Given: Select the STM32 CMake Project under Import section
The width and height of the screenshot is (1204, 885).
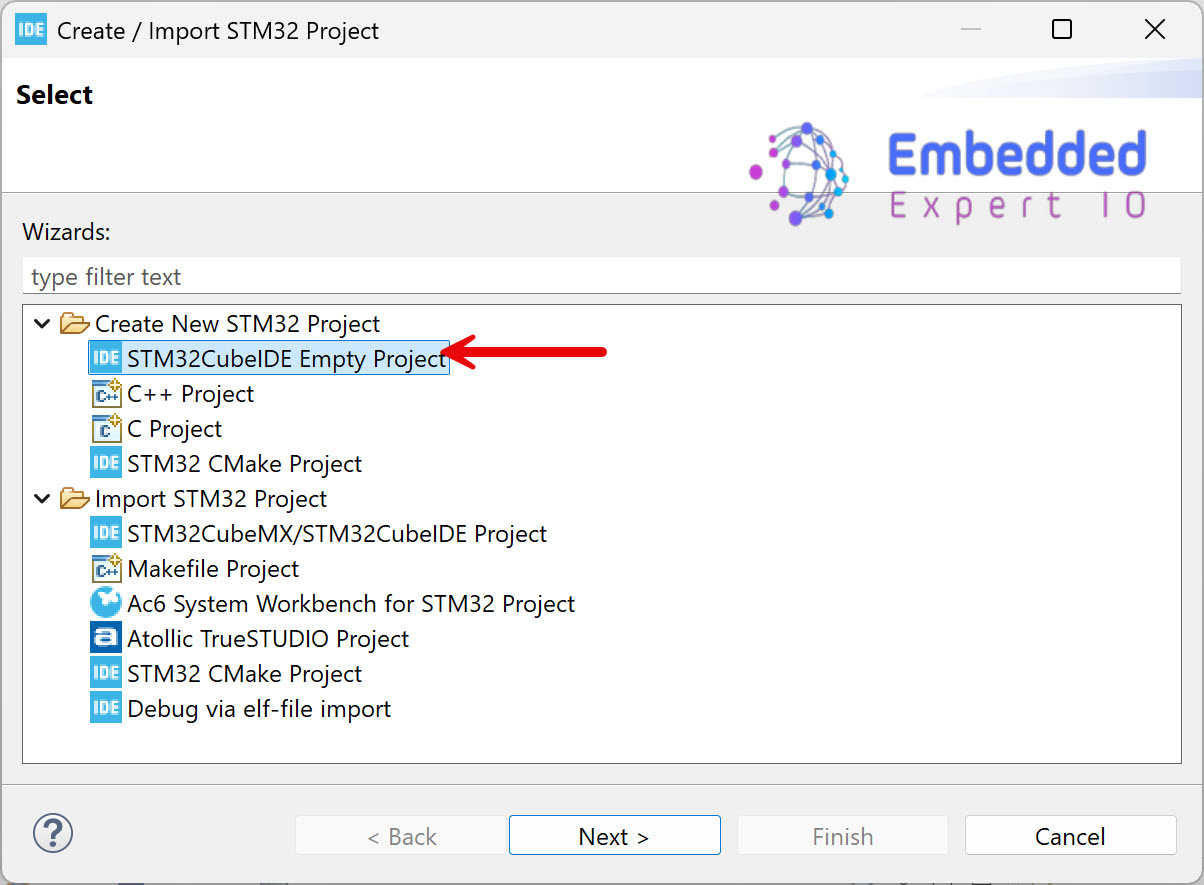Looking at the screenshot, I should 105,672.
